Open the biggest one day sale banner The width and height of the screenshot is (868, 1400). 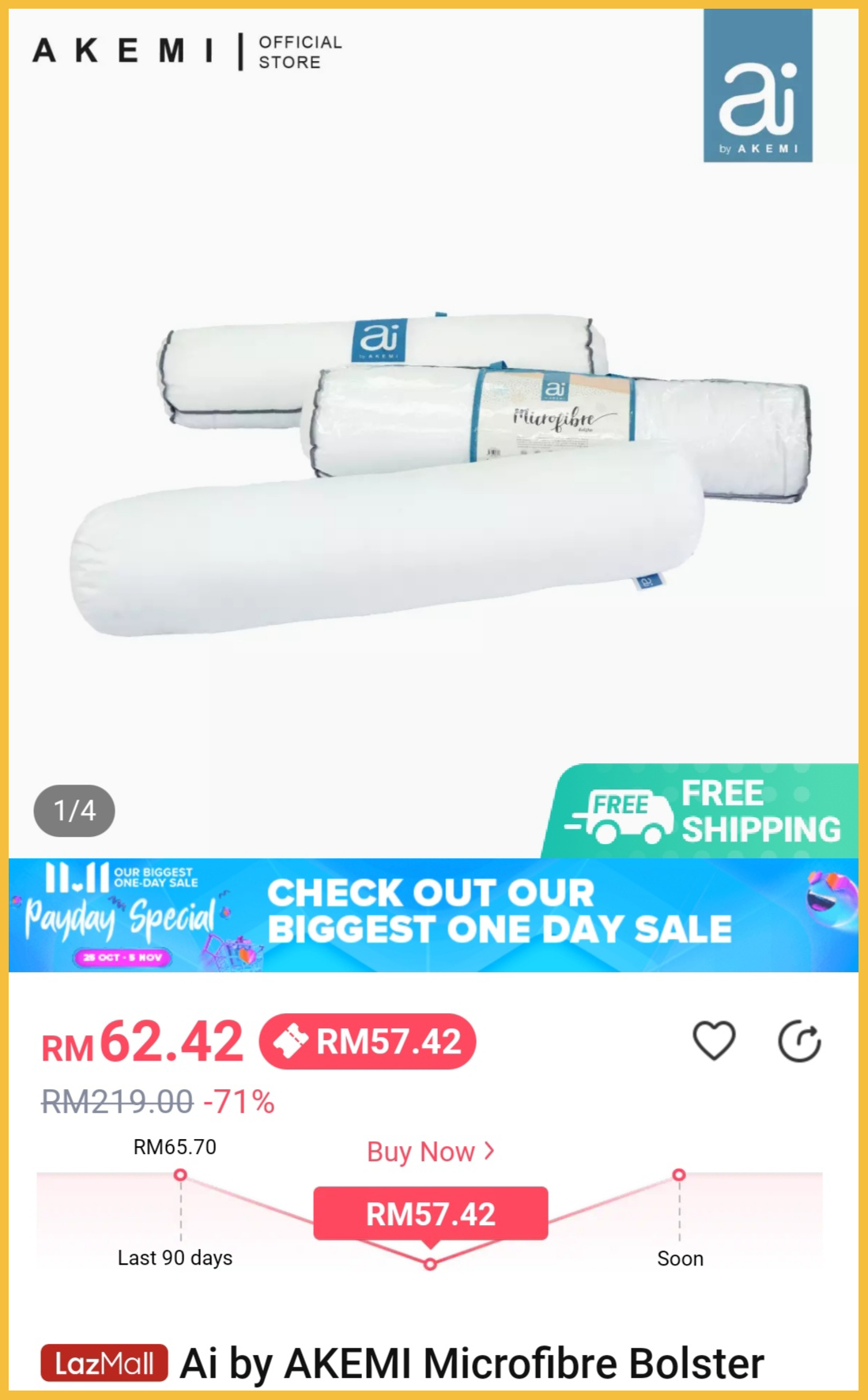tap(433, 915)
